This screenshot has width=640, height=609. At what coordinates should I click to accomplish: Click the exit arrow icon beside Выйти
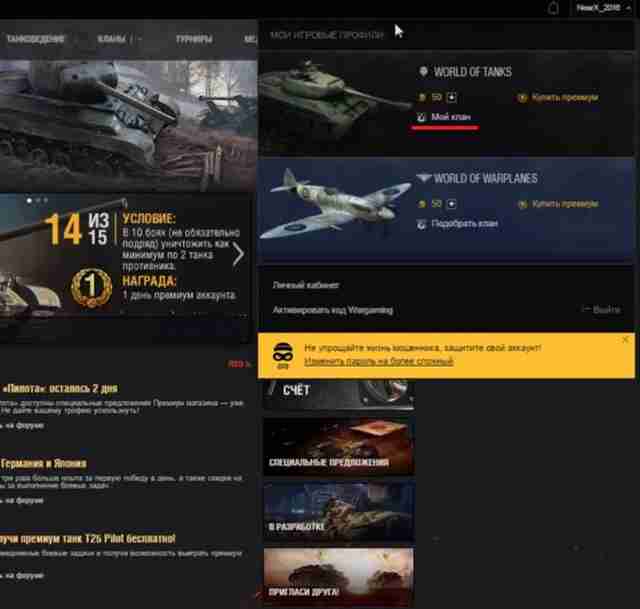(x=586, y=309)
